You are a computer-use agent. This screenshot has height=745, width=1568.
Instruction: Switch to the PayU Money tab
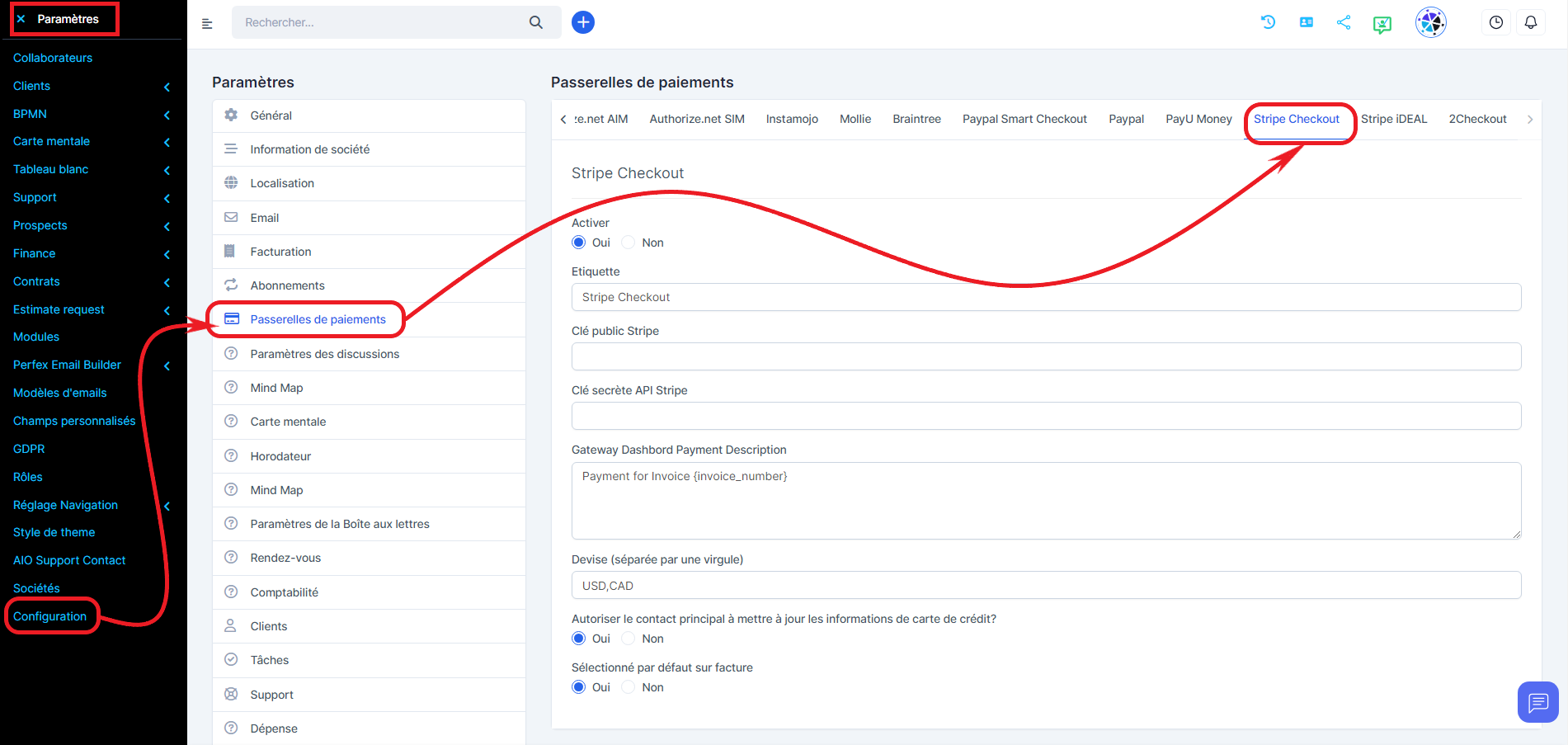pos(1198,119)
